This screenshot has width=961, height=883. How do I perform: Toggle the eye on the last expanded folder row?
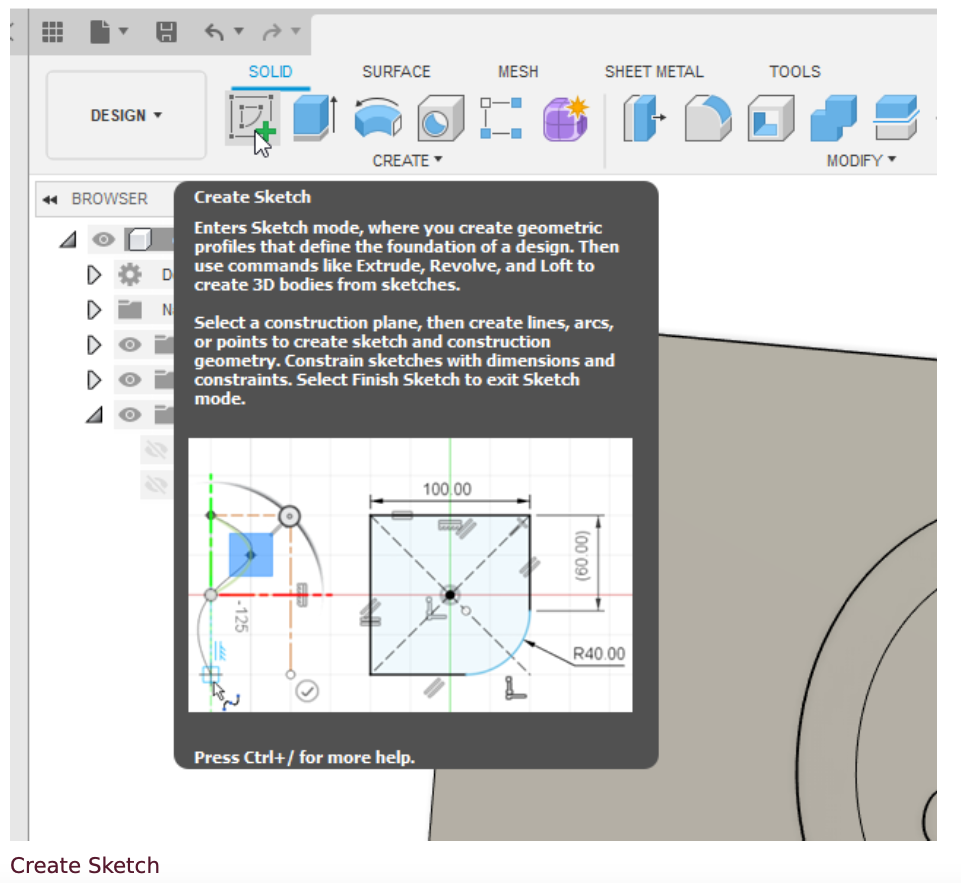tap(129, 415)
